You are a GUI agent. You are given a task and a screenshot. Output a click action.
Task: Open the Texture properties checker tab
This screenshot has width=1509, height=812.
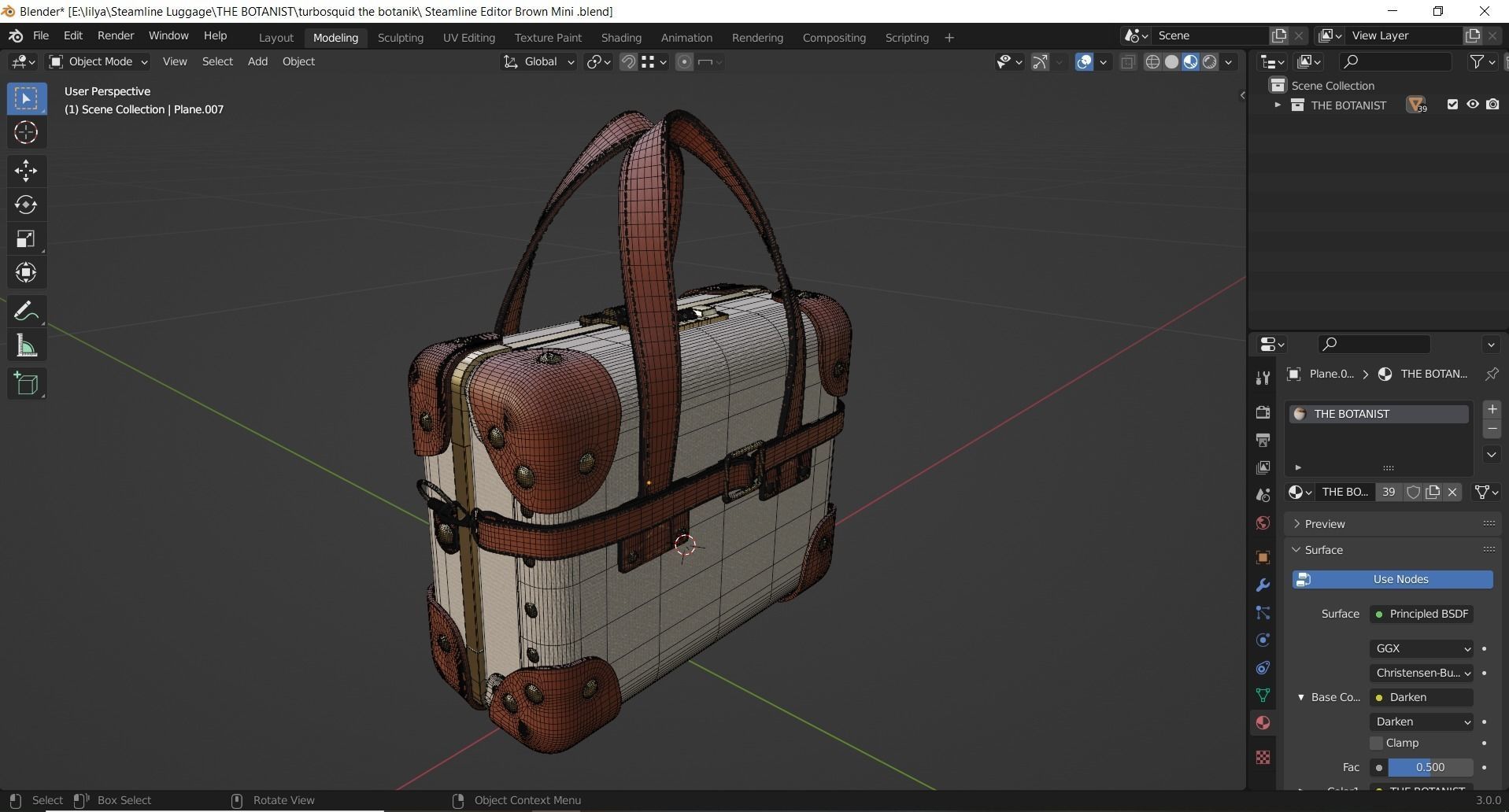[x=1263, y=757]
